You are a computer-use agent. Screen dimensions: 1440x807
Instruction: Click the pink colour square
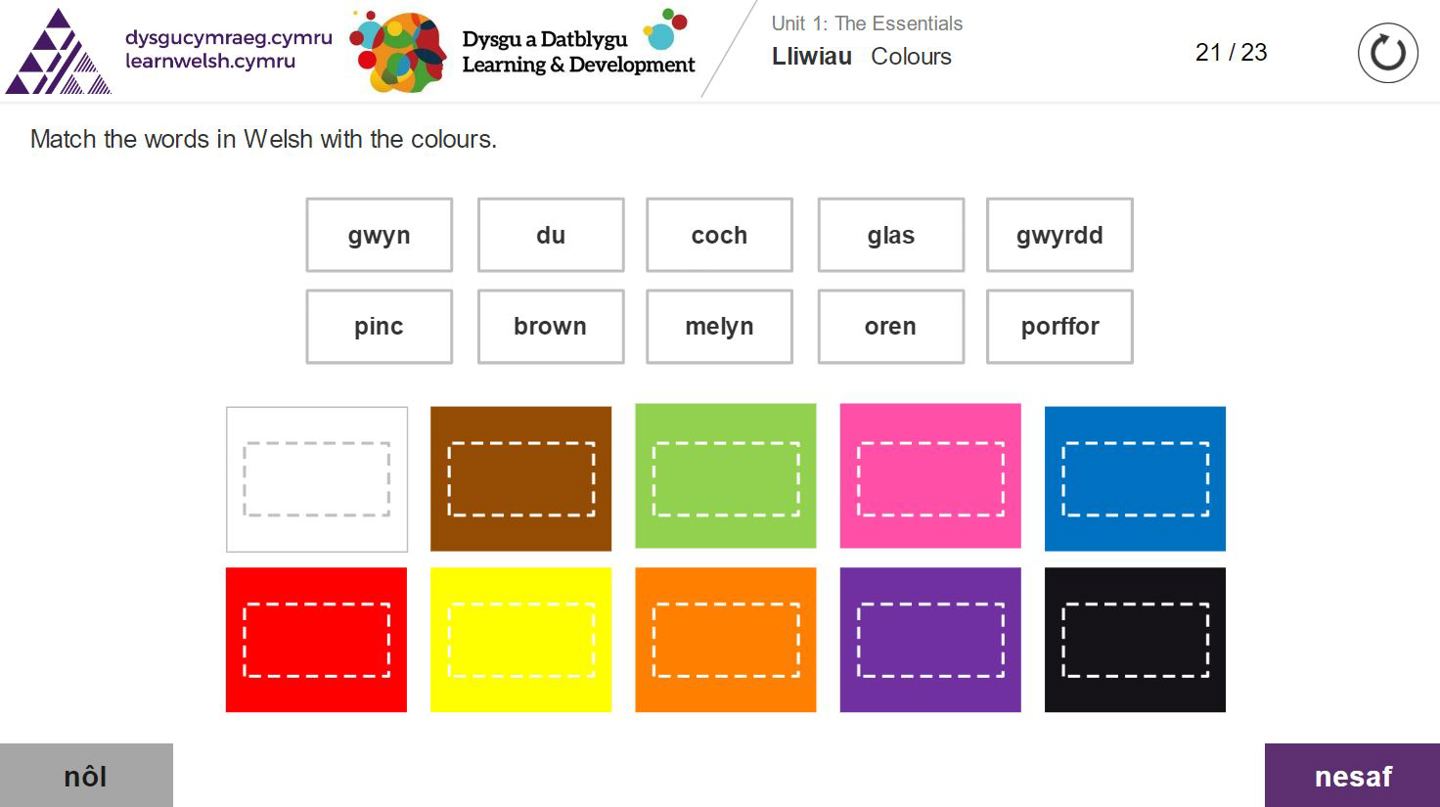(930, 477)
